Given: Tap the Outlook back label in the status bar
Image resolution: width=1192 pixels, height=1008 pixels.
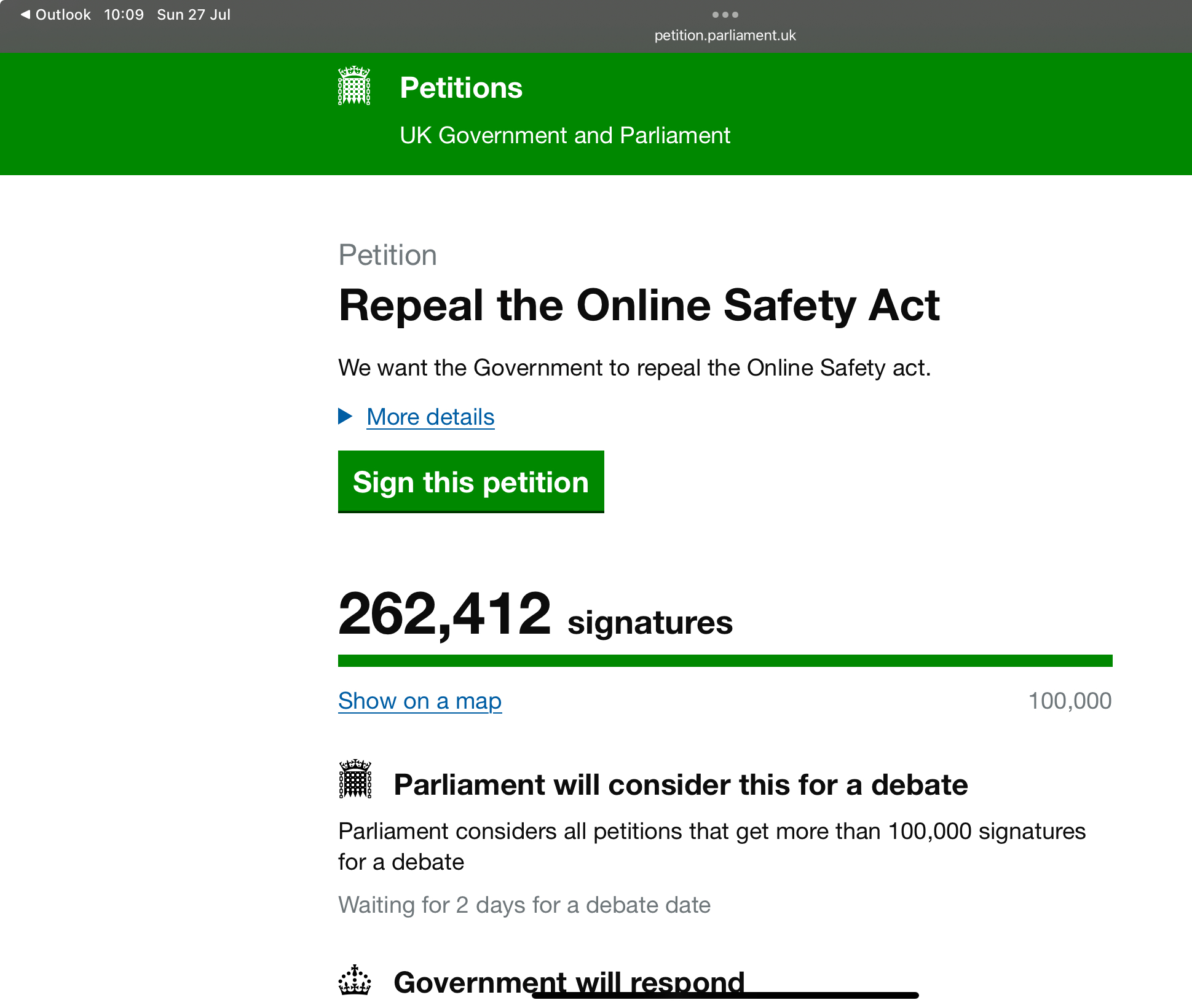Looking at the screenshot, I should (x=63, y=15).
